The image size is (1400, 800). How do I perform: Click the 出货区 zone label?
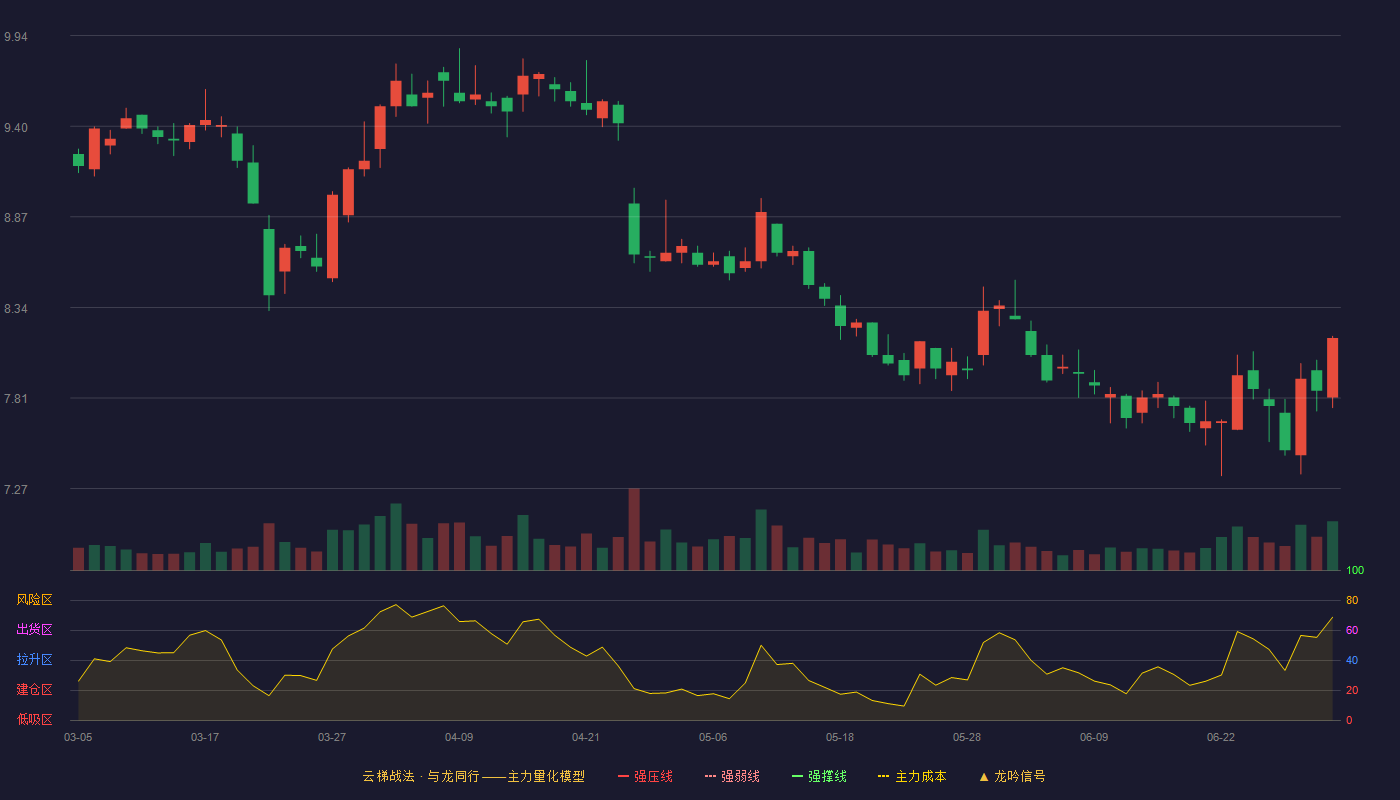point(34,630)
